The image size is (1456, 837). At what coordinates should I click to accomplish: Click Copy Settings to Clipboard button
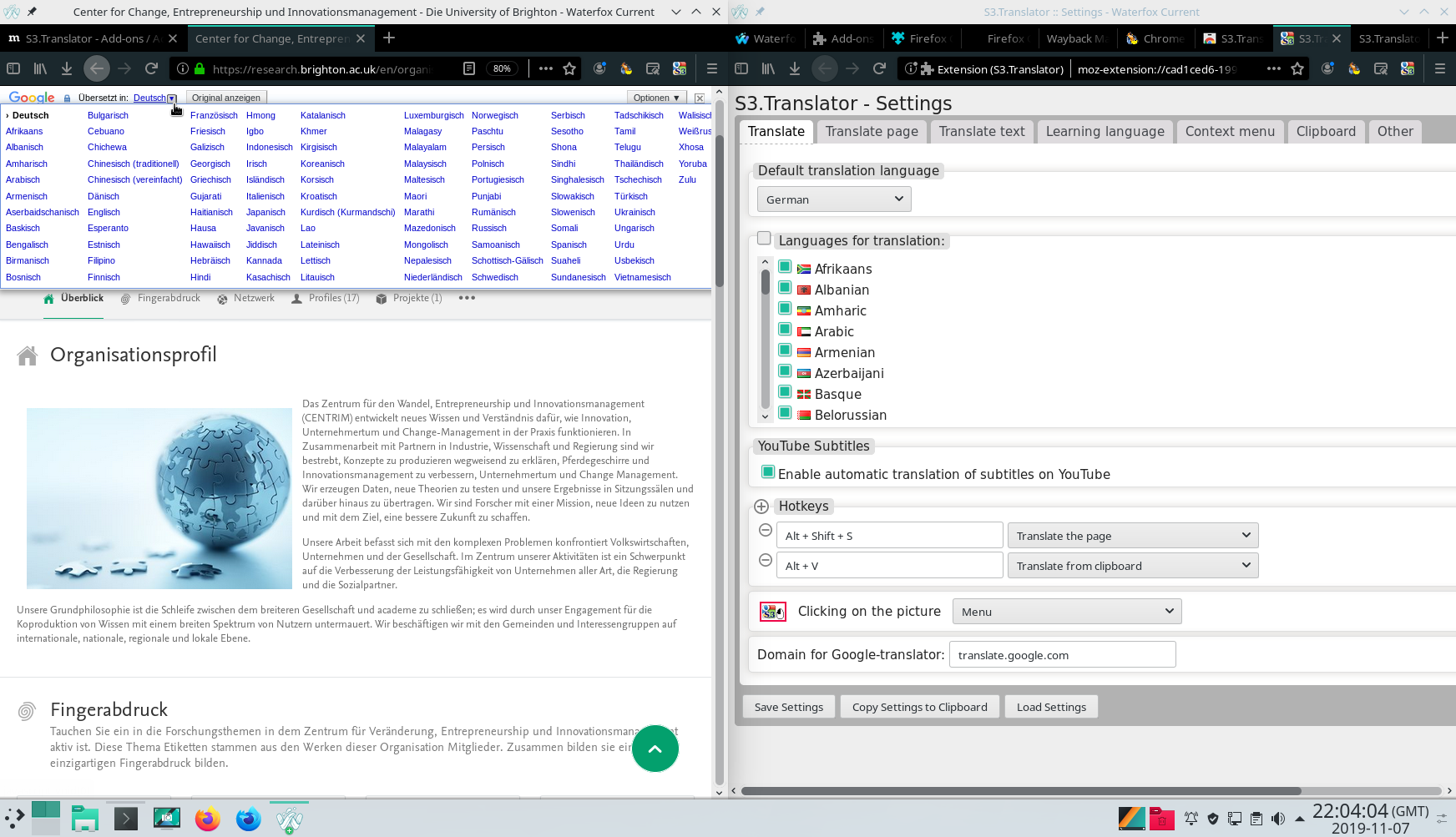point(919,707)
